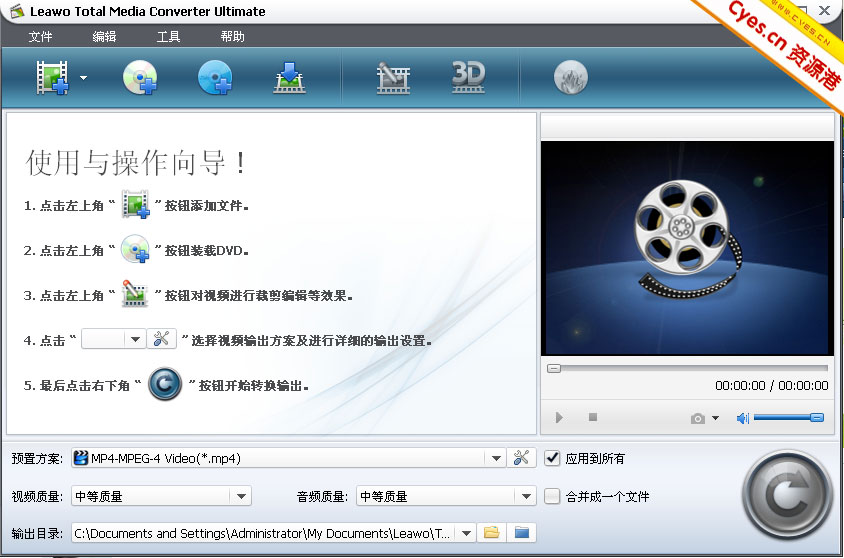This screenshot has width=844, height=558.
Task: Open the 文件 menu
Action: coord(40,37)
